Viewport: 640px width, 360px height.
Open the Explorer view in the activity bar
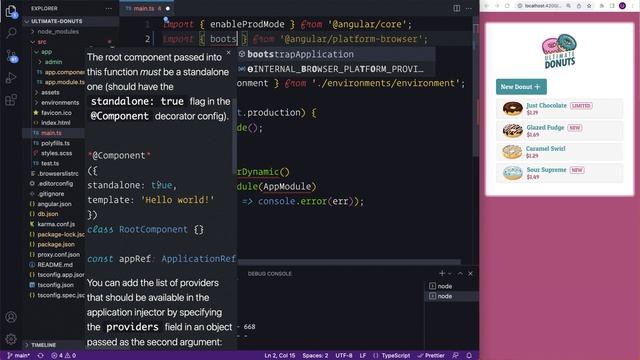11,11
